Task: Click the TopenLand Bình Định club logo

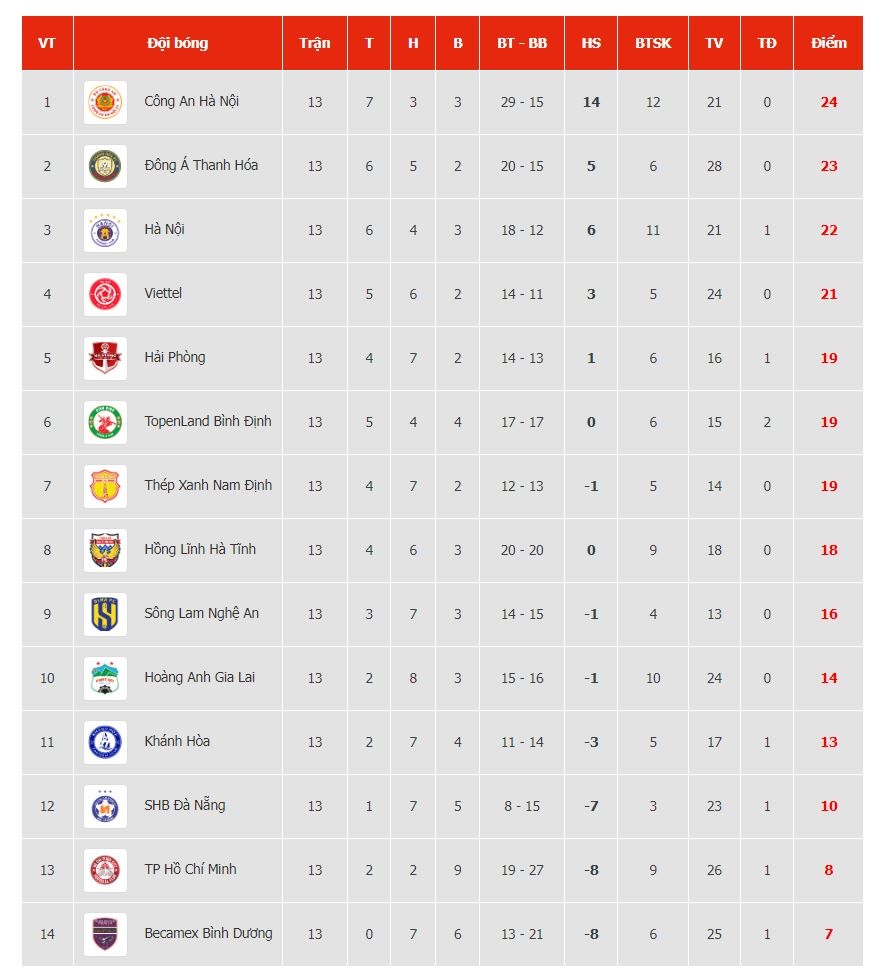Action: (105, 422)
